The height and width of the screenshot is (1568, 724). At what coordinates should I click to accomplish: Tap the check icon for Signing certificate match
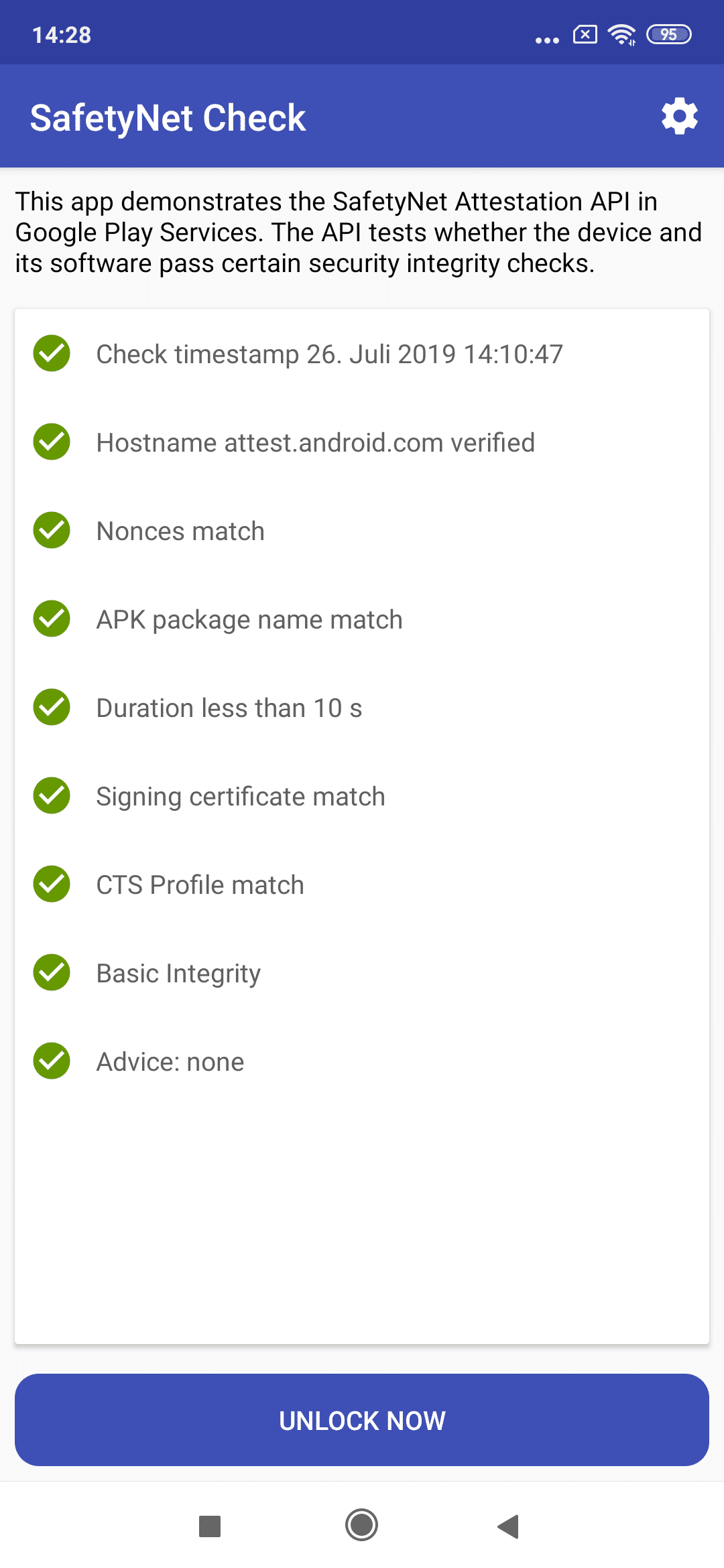pyautogui.click(x=52, y=795)
